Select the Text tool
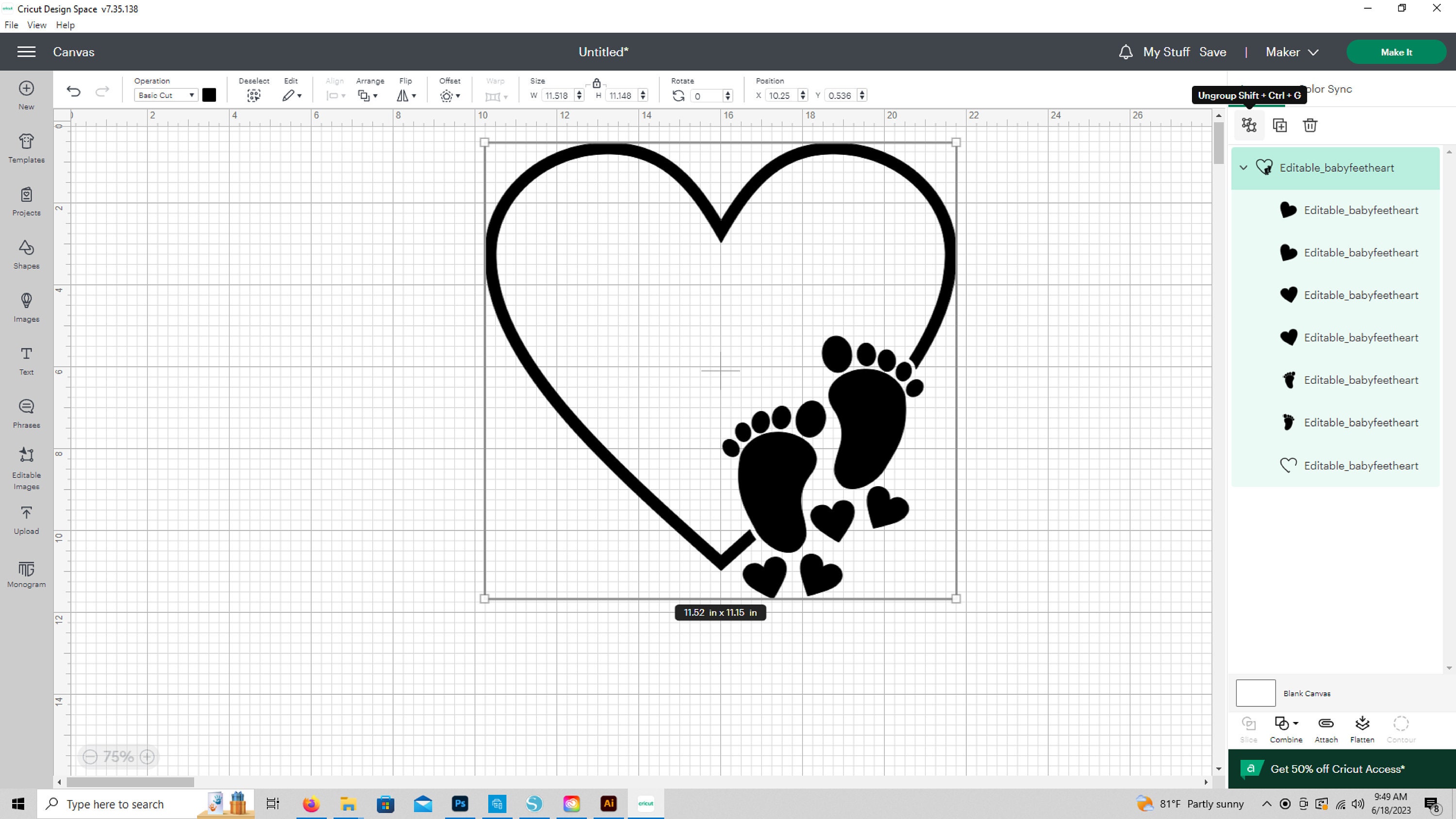The width and height of the screenshot is (1456, 819). click(x=26, y=360)
